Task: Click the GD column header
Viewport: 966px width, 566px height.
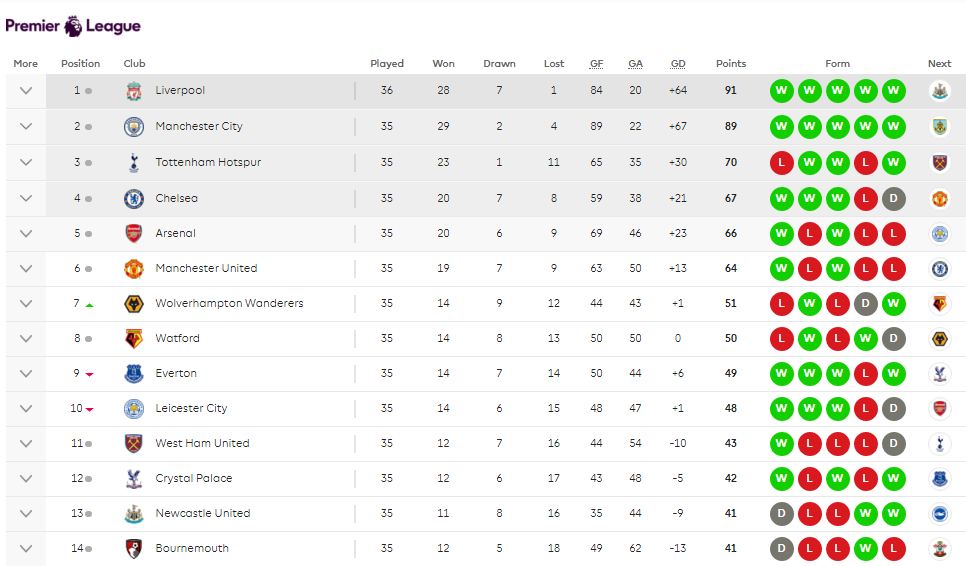Action: pos(678,63)
